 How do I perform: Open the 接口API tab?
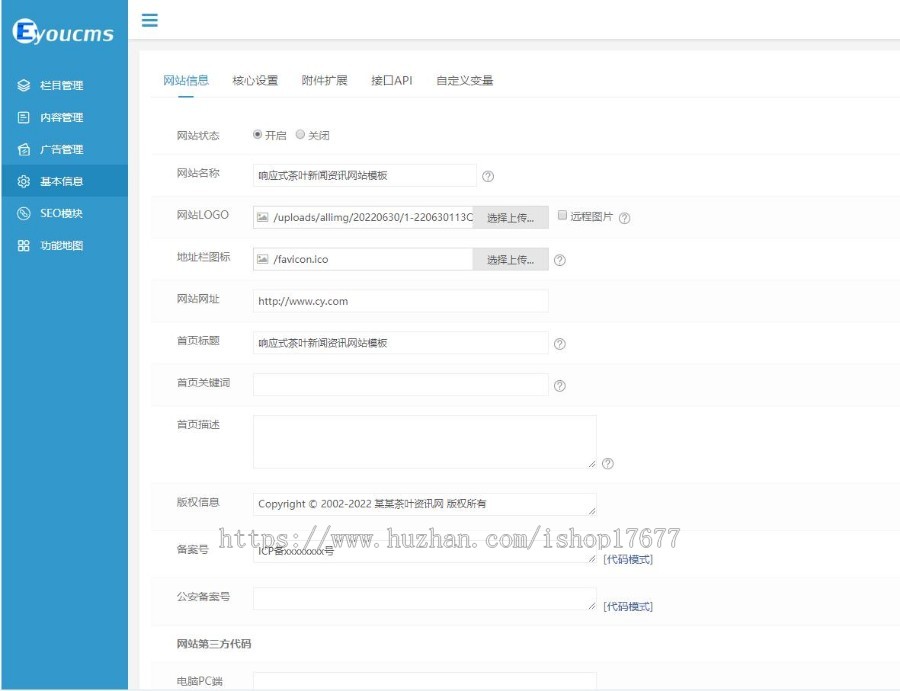391,80
